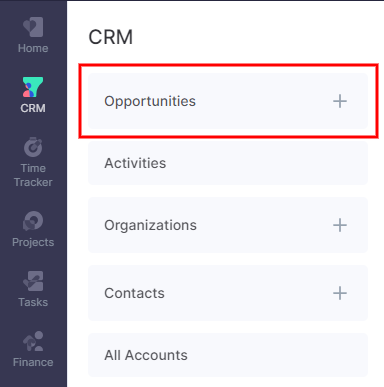Click the Projects text label

[x=33, y=242]
